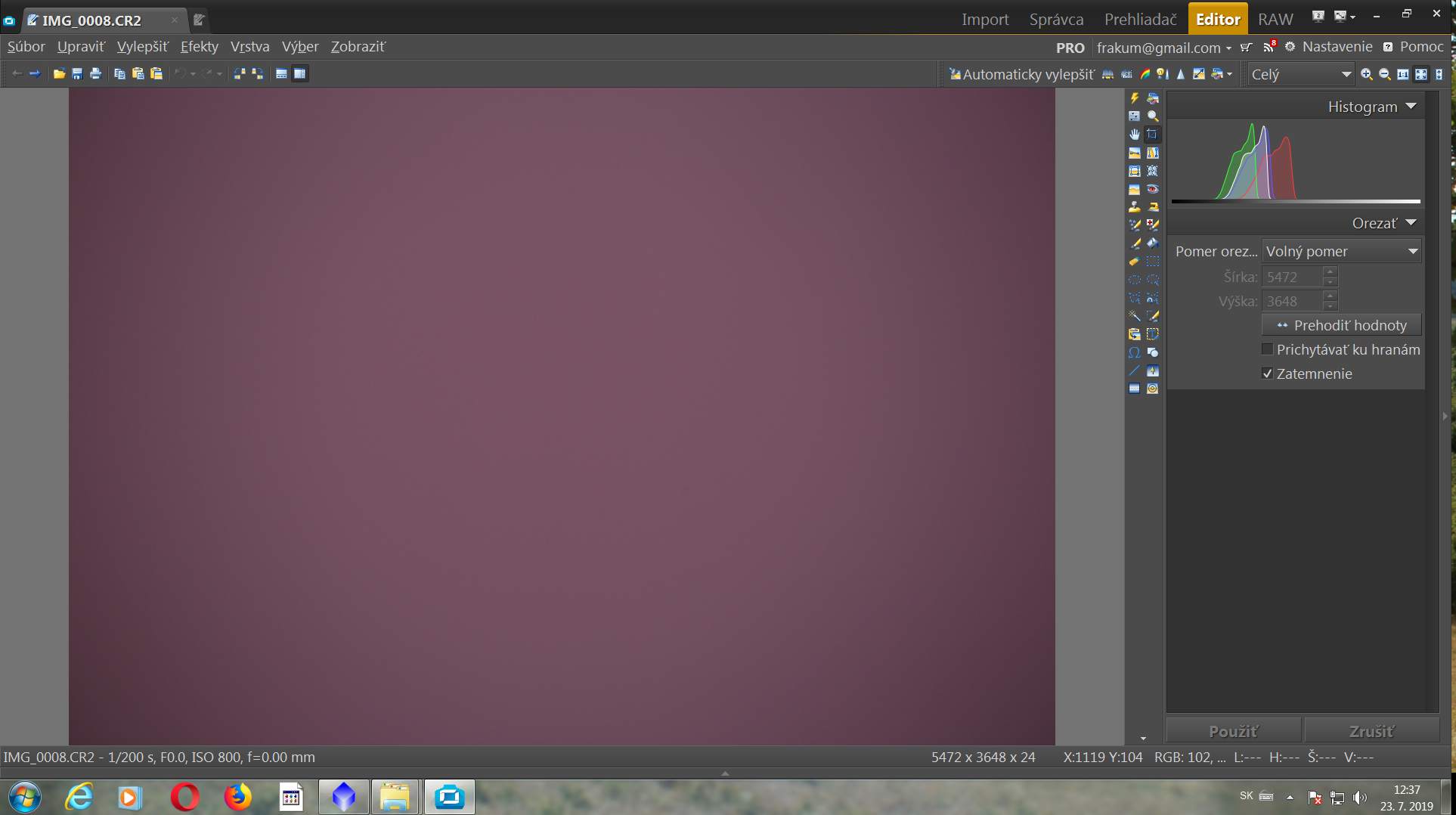
Task: Collapse the Histogram panel
Action: (x=1411, y=107)
